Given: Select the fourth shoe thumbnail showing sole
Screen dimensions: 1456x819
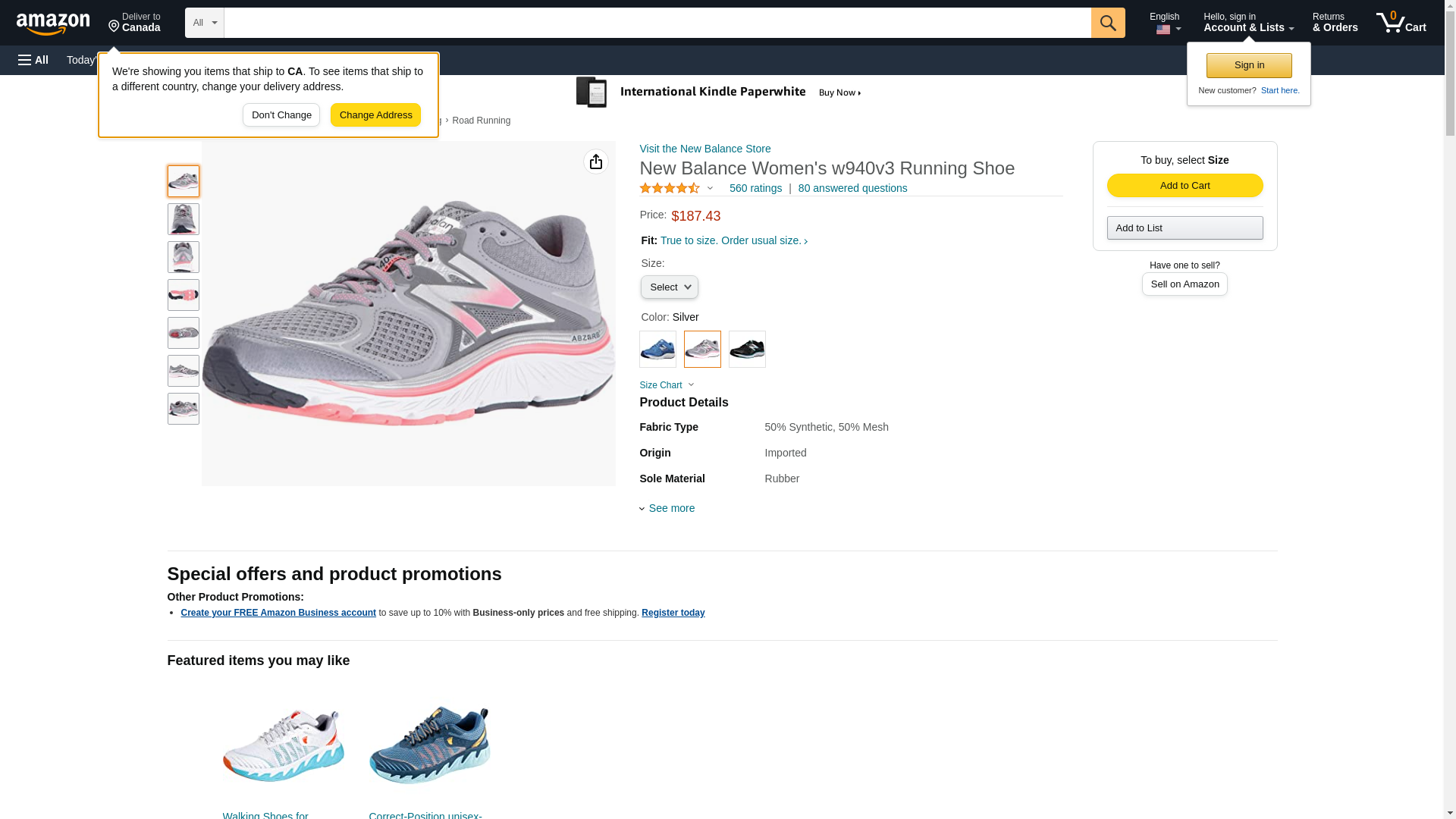Looking at the screenshot, I should [184, 295].
